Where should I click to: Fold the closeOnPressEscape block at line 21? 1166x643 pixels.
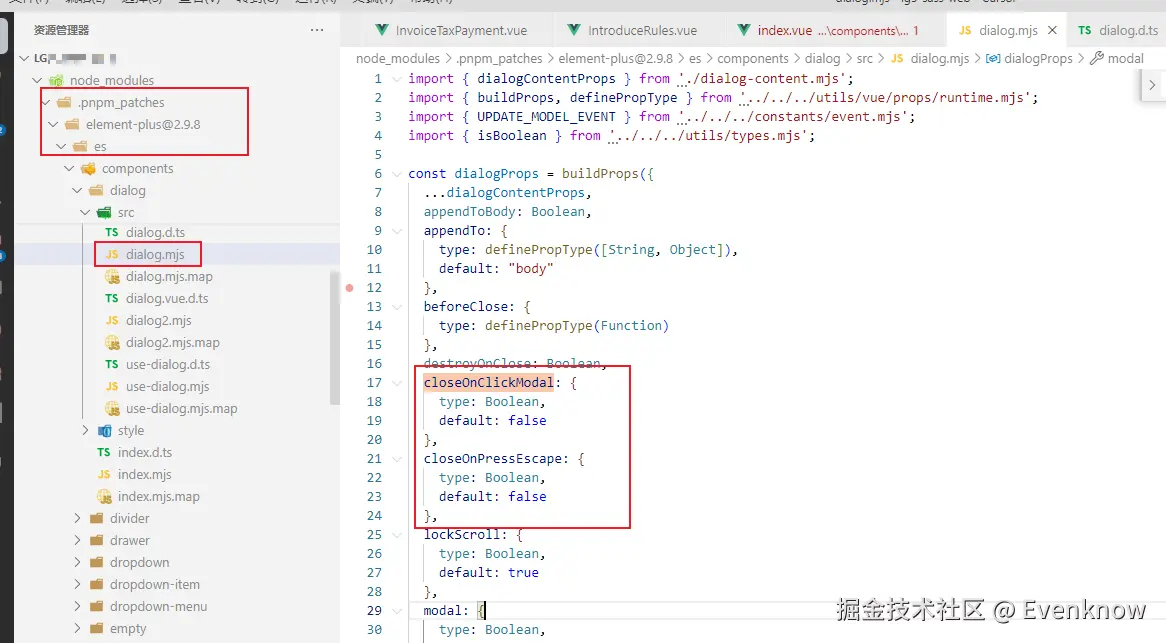[x=397, y=459]
